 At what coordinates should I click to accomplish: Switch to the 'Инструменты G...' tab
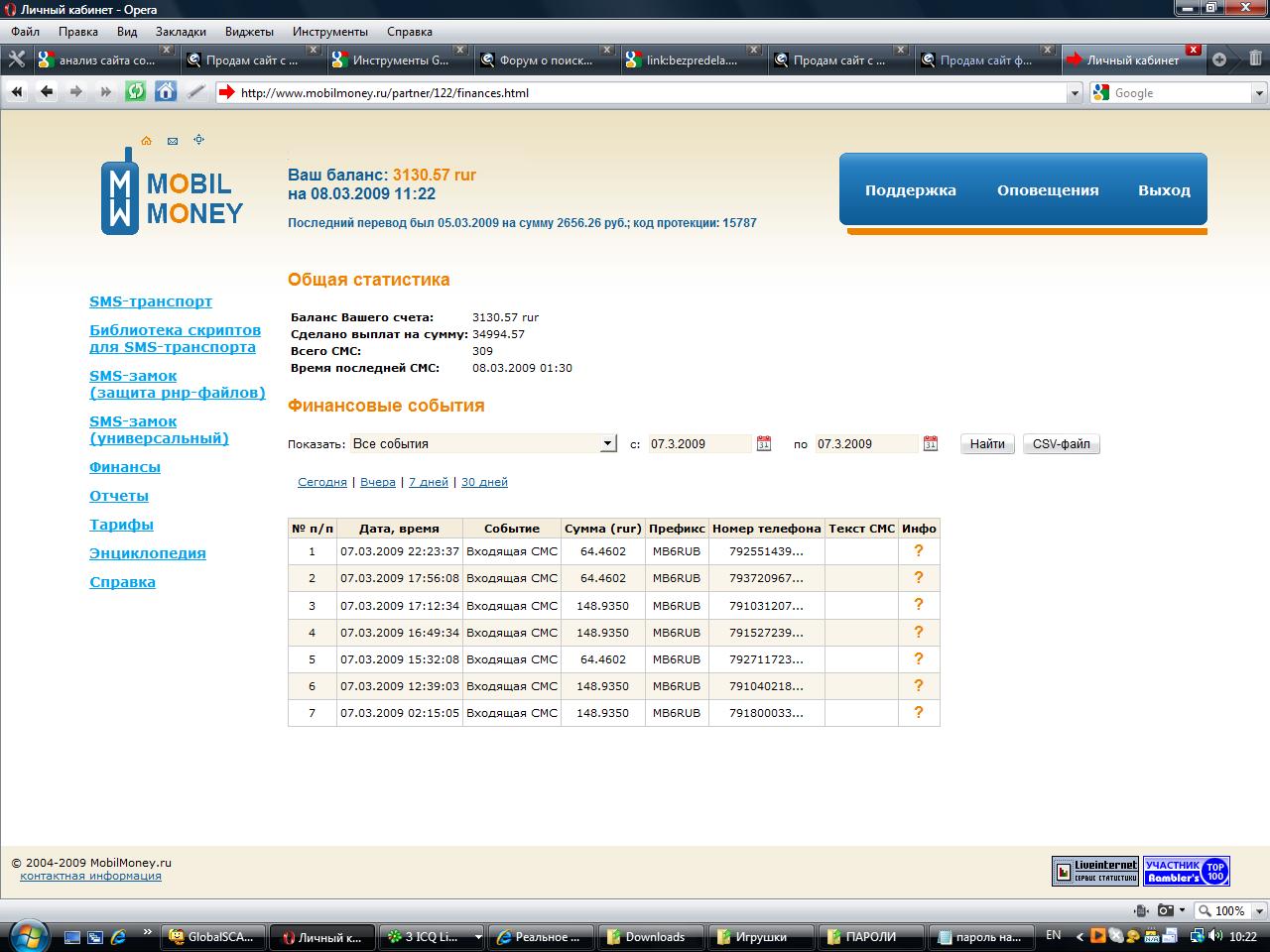tap(400, 59)
